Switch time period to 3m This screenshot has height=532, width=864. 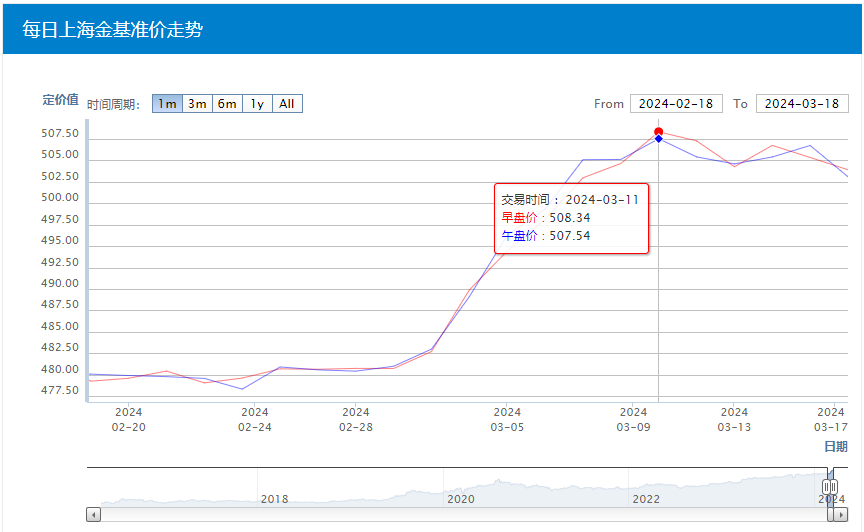pyautogui.click(x=197, y=104)
